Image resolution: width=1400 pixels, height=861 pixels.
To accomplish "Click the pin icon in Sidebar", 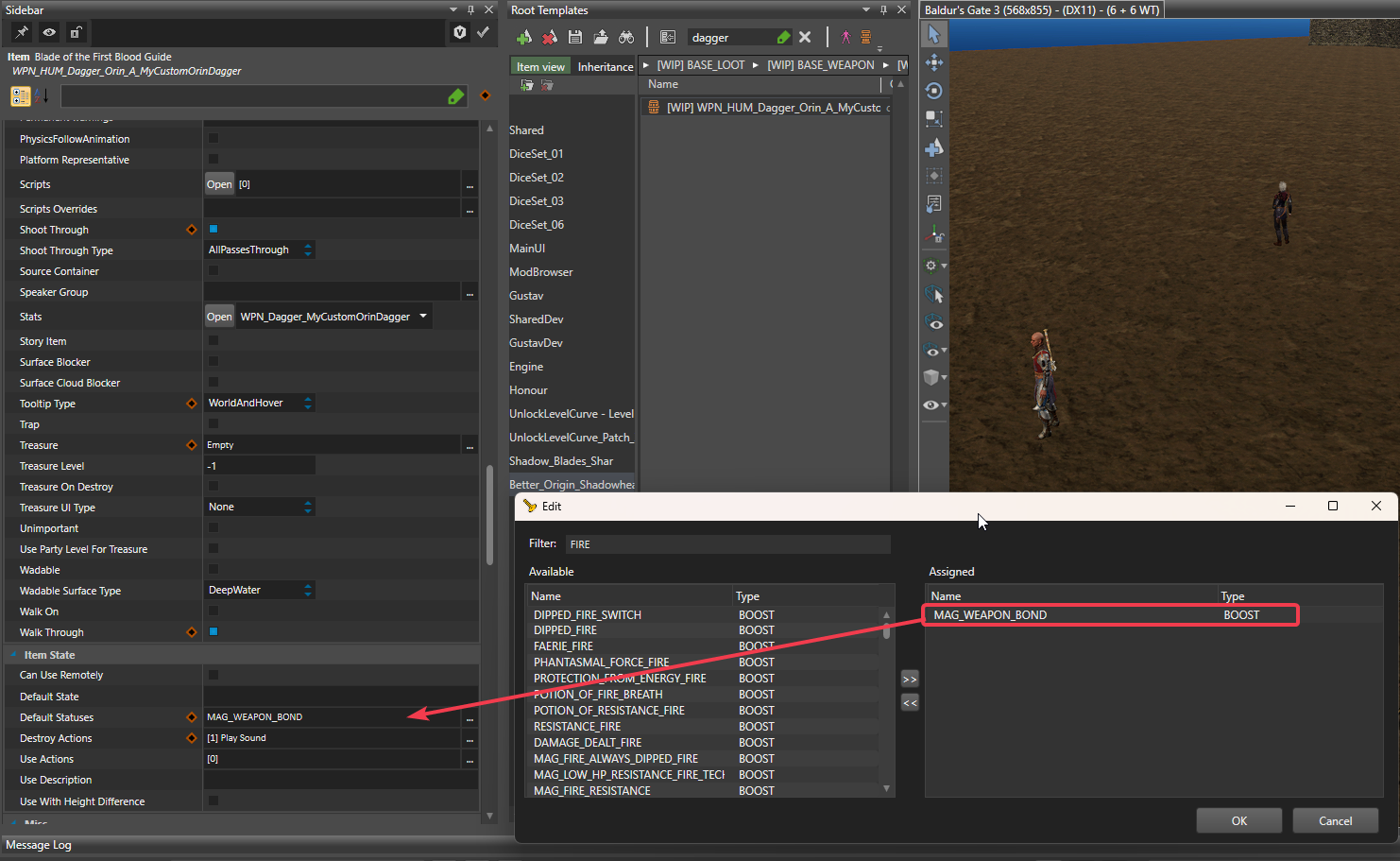I will point(21,32).
